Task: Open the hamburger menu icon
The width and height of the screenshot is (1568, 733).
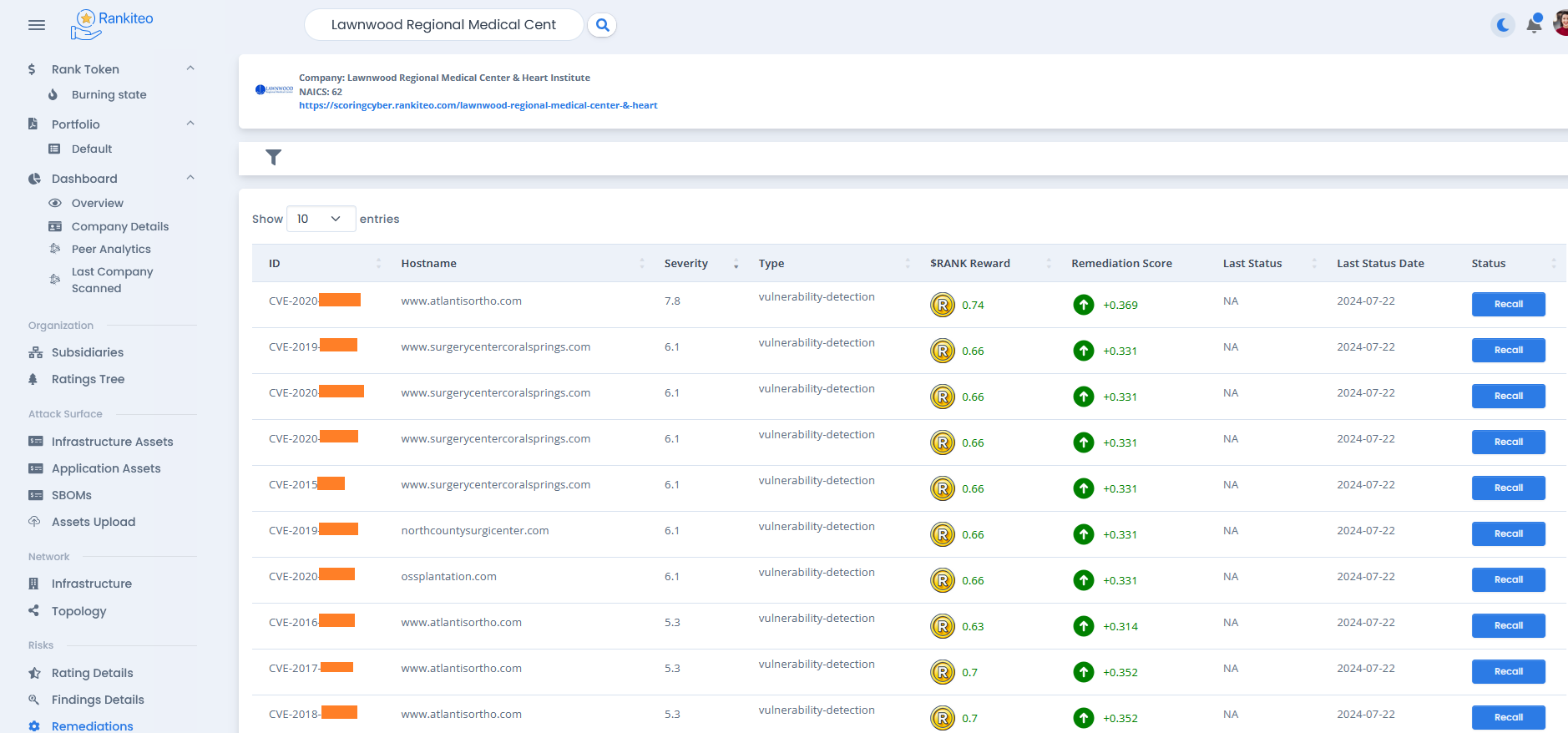Action: tap(37, 25)
